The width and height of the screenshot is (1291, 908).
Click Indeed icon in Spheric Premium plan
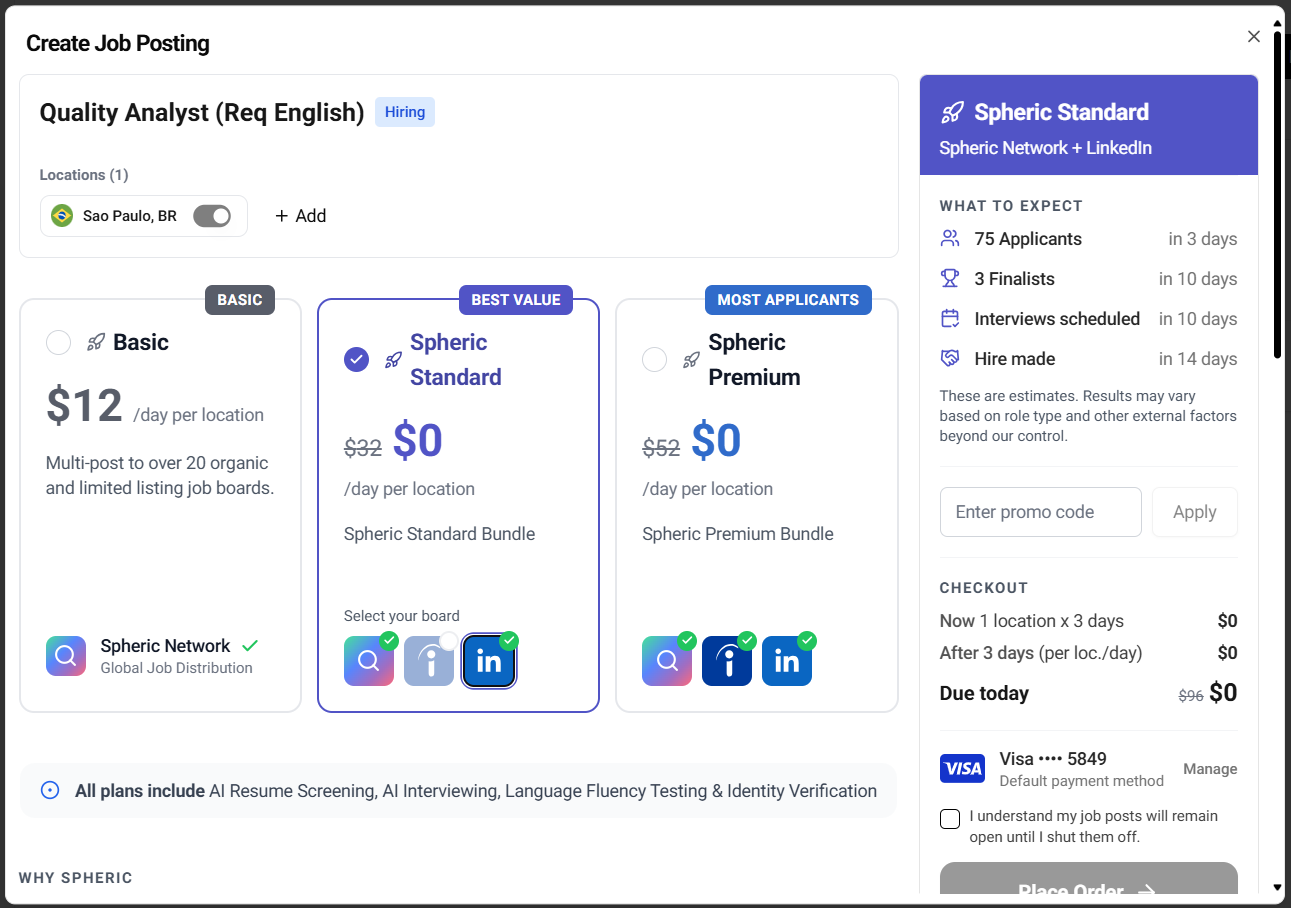727,661
